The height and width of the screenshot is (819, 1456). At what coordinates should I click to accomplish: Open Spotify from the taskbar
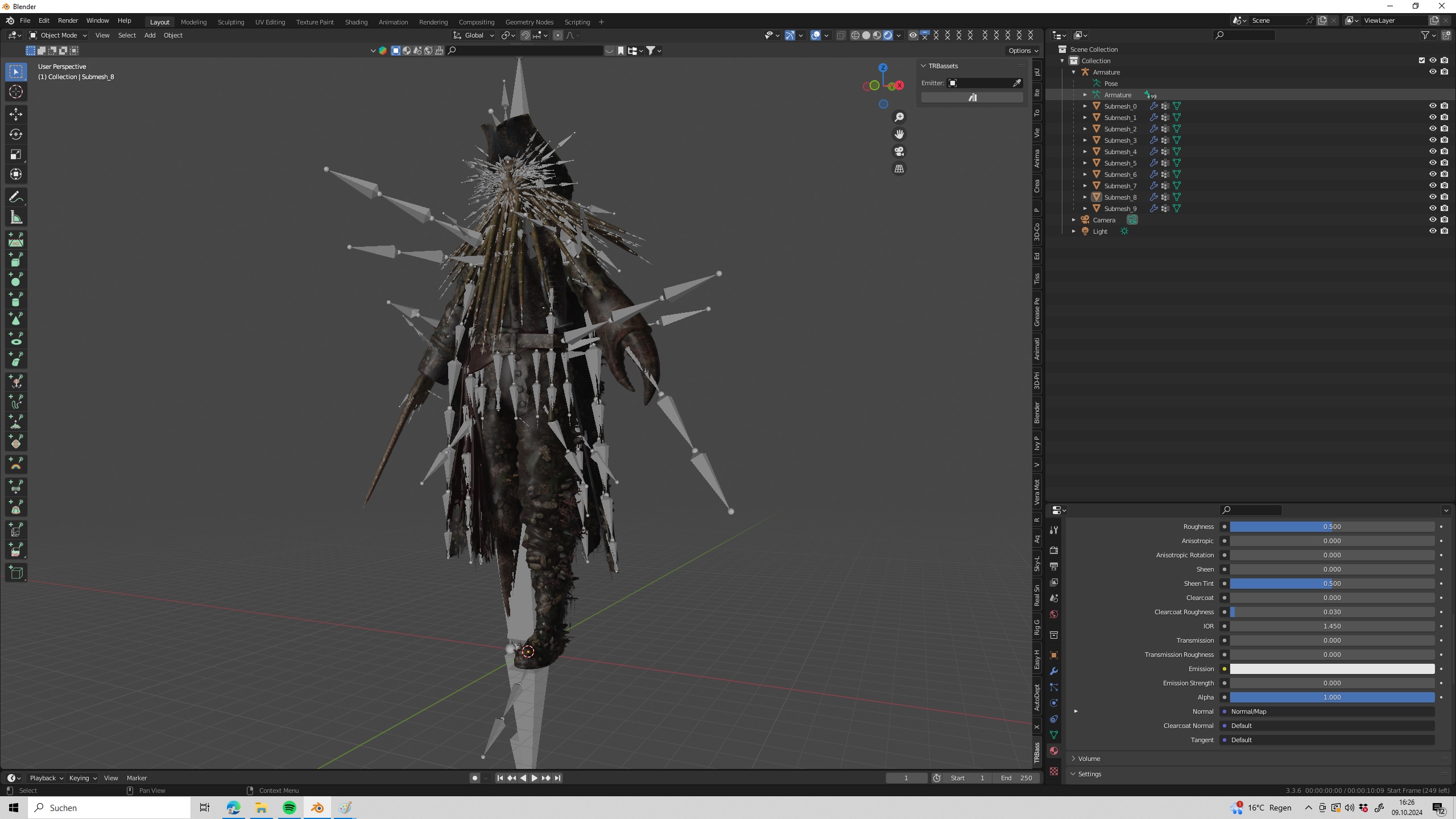pos(289,808)
